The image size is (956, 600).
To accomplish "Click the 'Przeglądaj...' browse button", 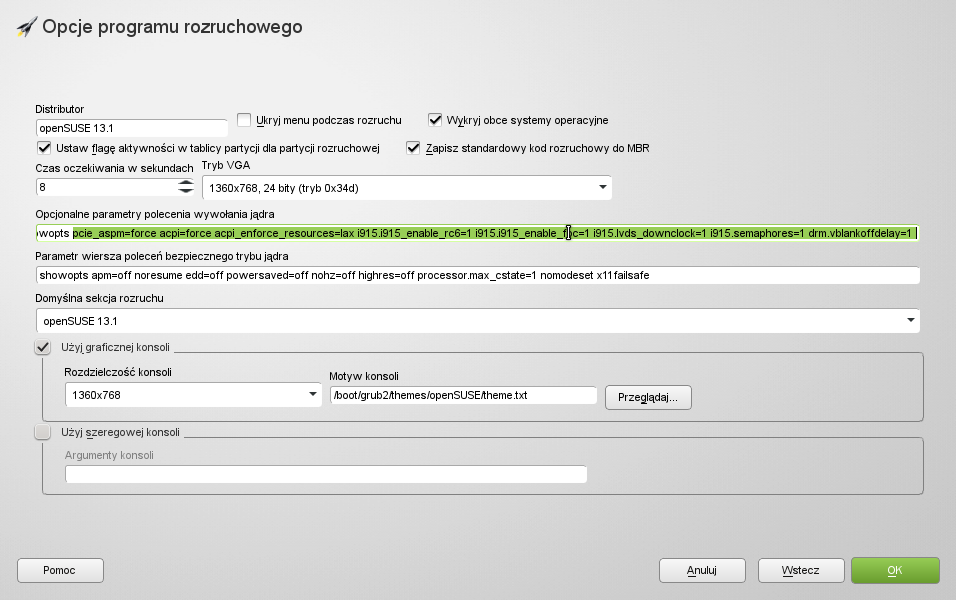I will 647,397.
